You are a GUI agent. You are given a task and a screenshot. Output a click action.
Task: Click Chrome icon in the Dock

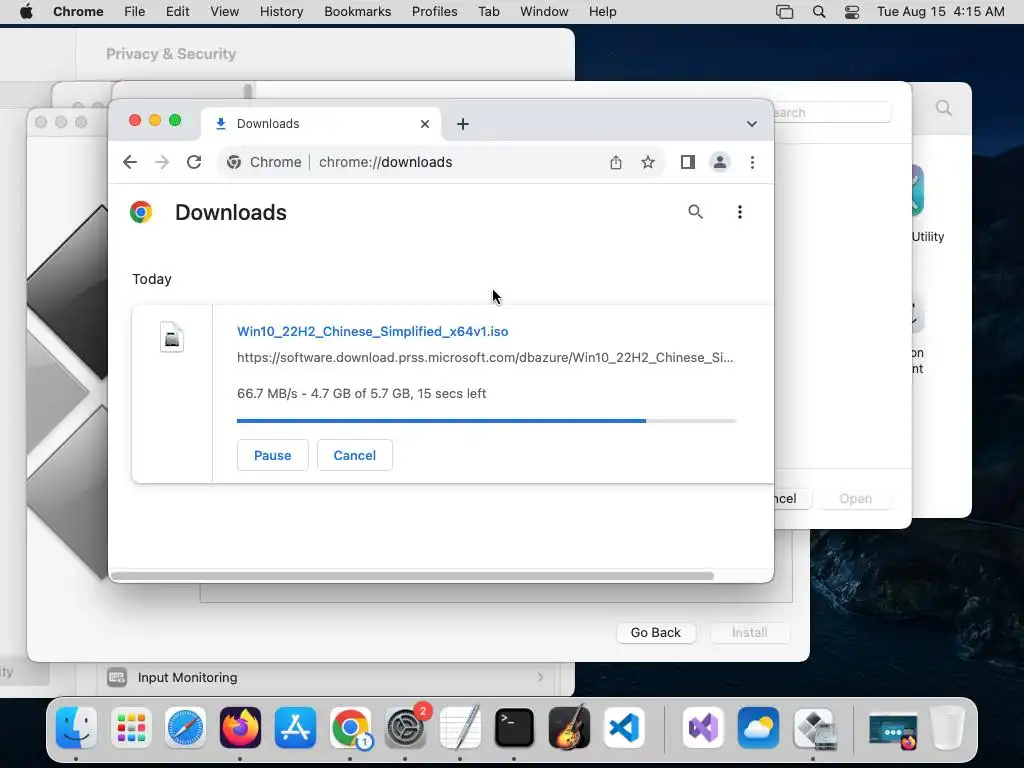coord(350,728)
